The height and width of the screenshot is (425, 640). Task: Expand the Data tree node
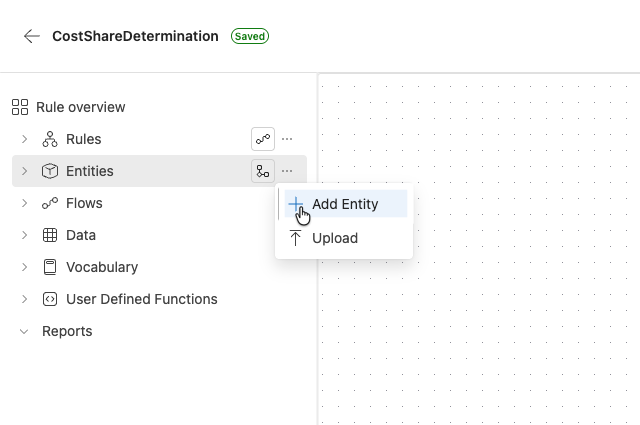(24, 235)
